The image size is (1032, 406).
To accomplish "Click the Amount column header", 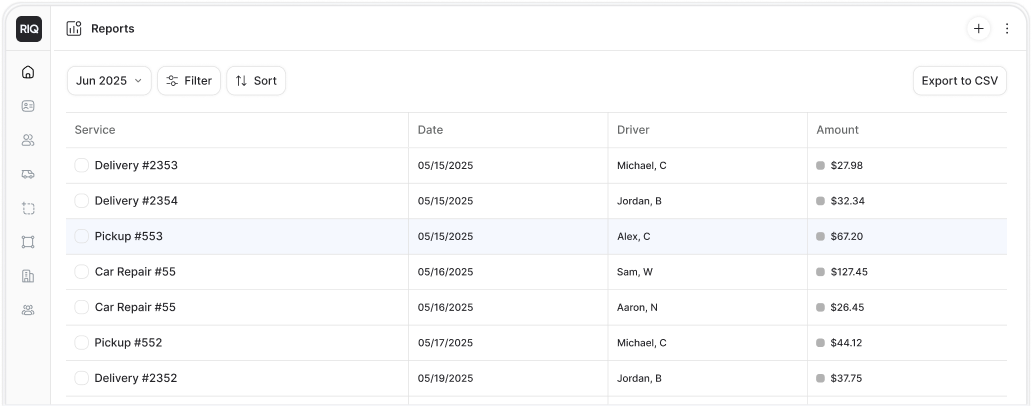I will (x=837, y=130).
